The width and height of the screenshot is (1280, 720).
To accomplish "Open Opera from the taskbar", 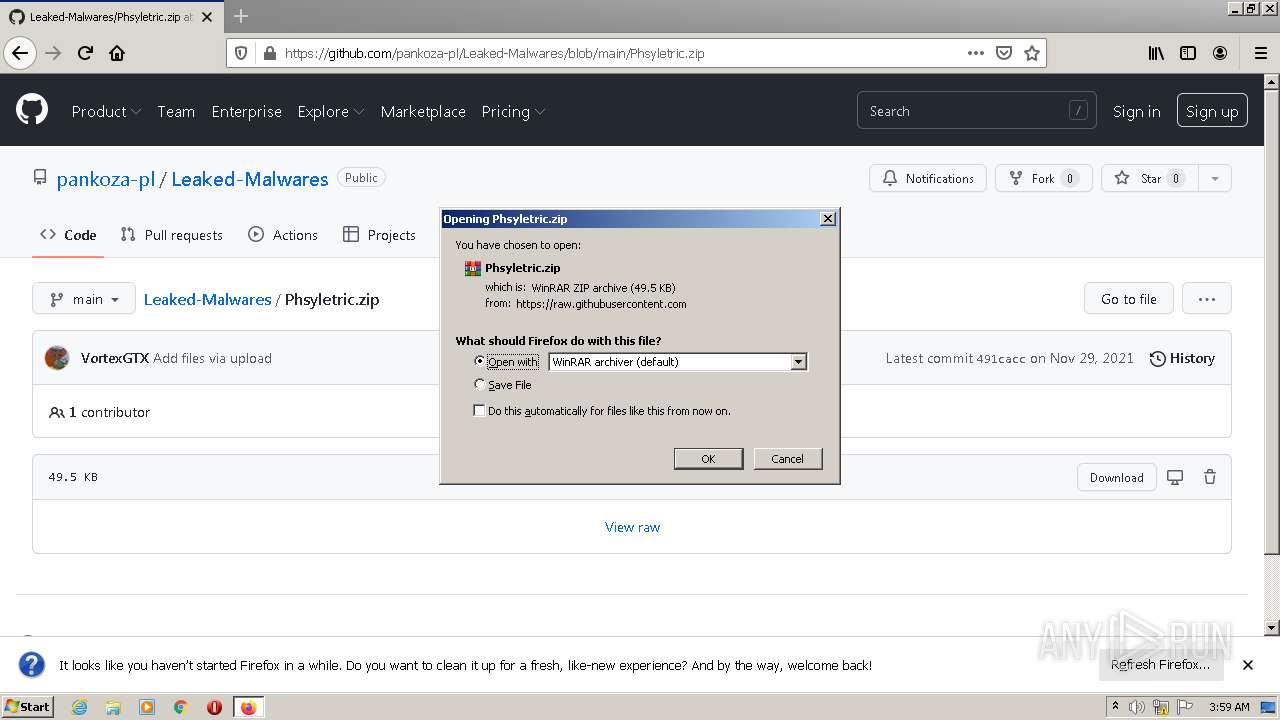I will pyautogui.click(x=214, y=707).
